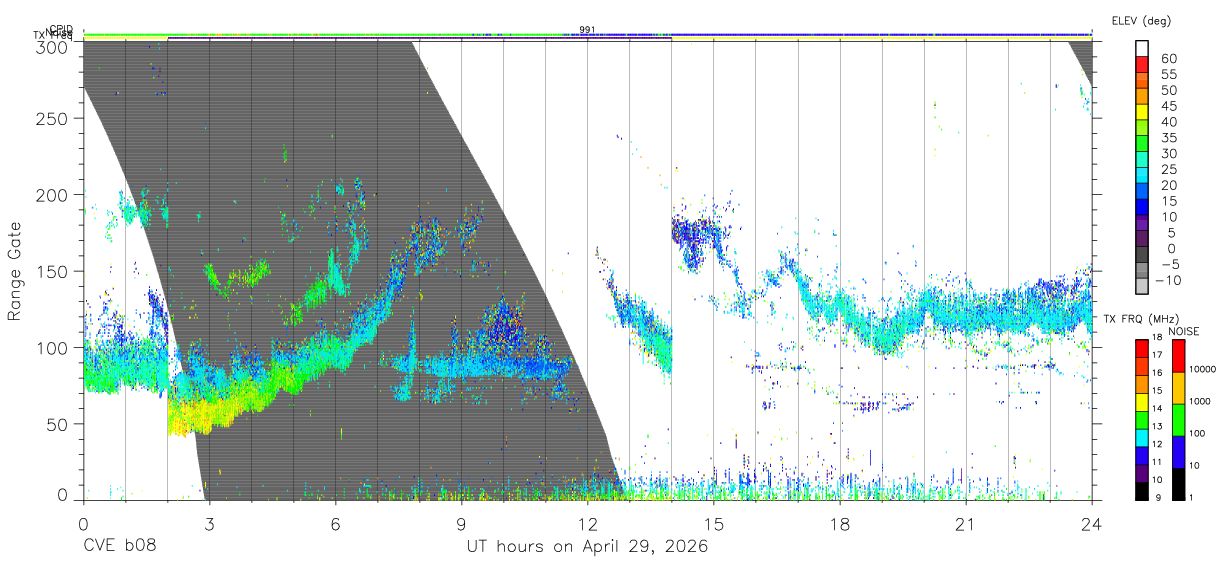Viewport: 1228px width, 567px height.
Task: Click the TX FRQ legend value '16'
Action: click(x=1157, y=372)
